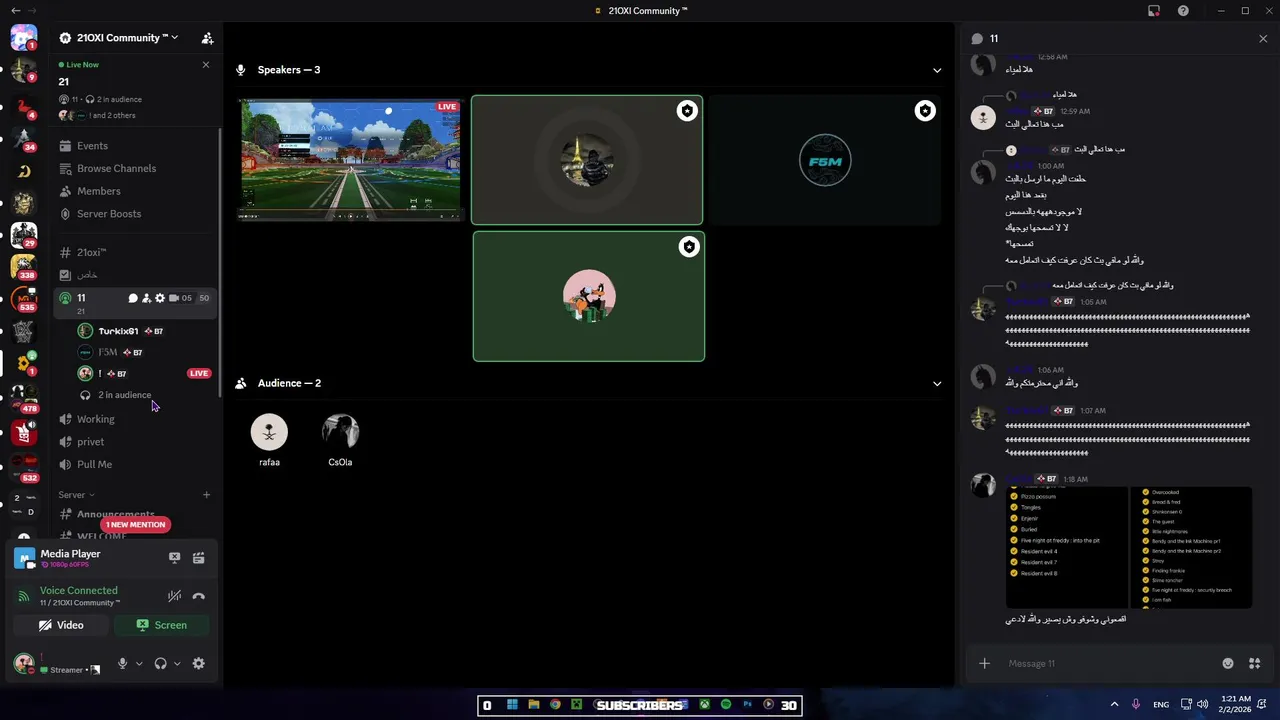
Task: Add a channel to Server category
Action: 206,495
